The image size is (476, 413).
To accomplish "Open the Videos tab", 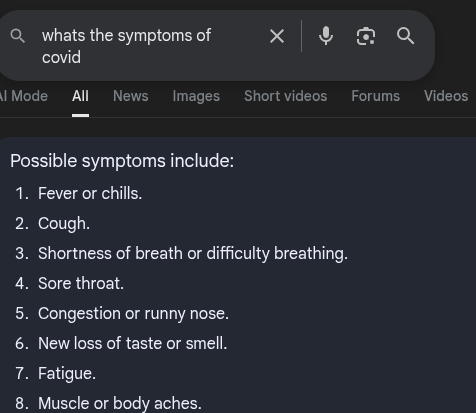I will point(446,96).
